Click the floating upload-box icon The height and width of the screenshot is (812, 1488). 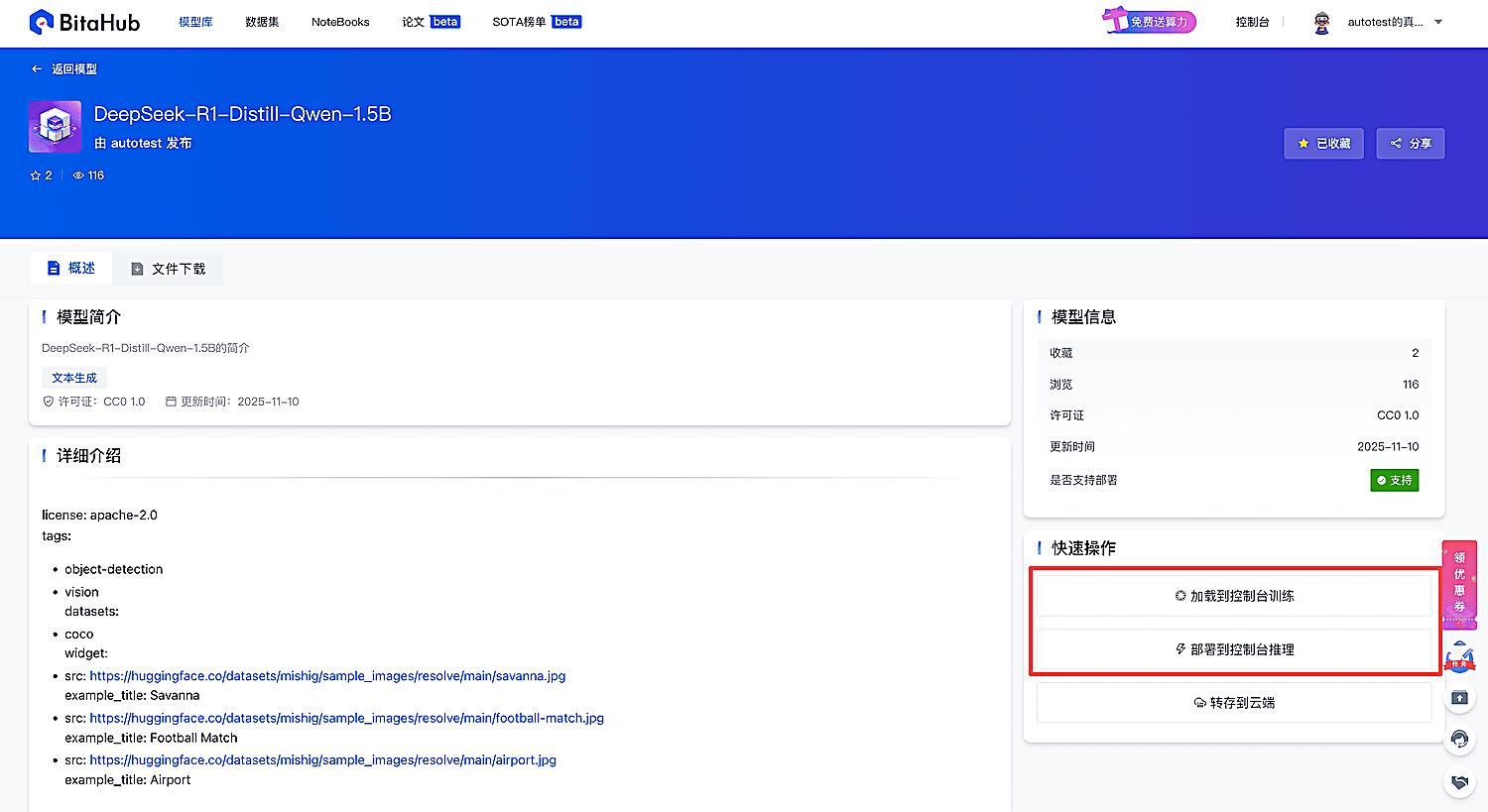click(1459, 698)
